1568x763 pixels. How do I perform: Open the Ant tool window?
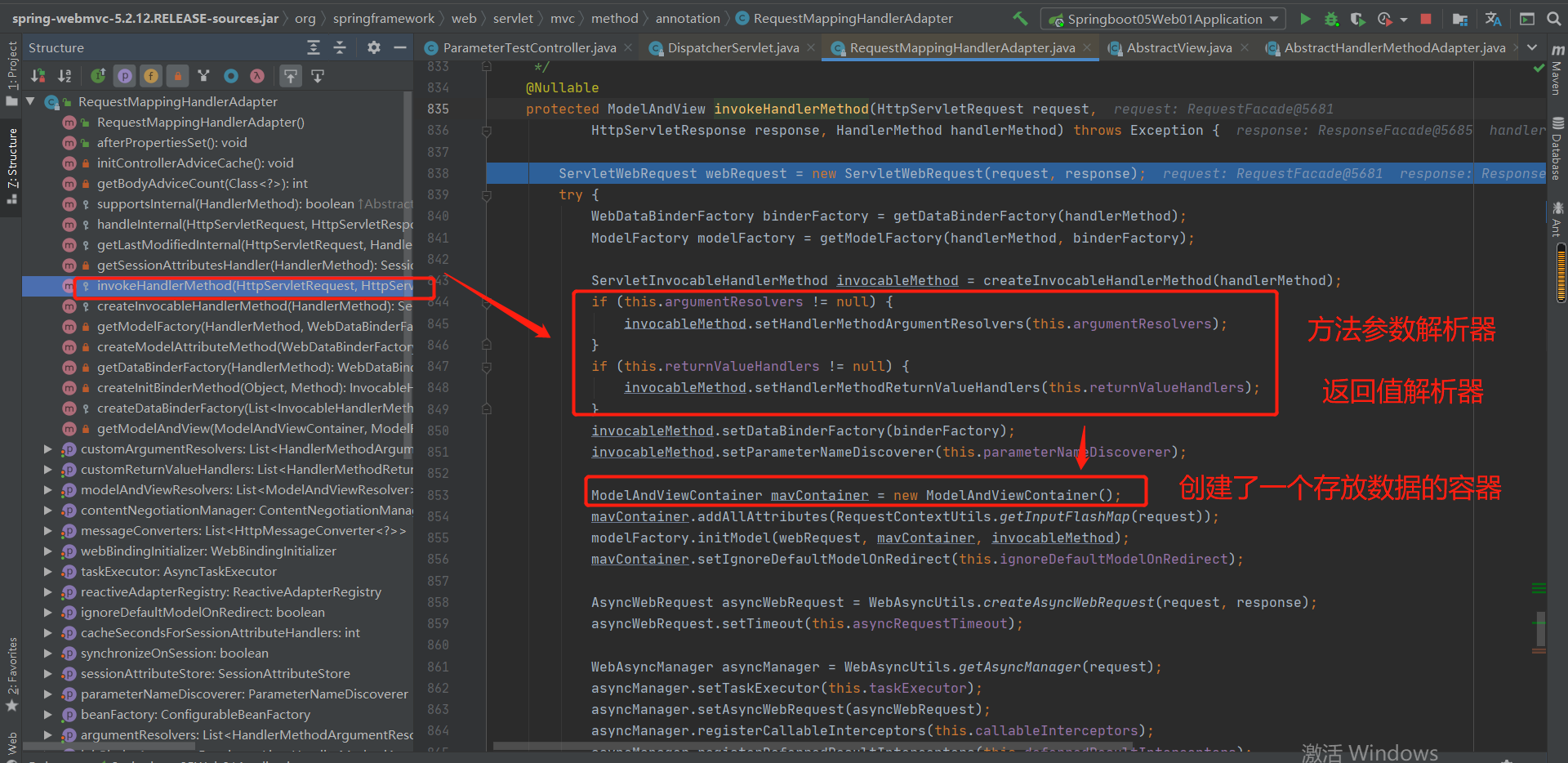click(x=1557, y=219)
